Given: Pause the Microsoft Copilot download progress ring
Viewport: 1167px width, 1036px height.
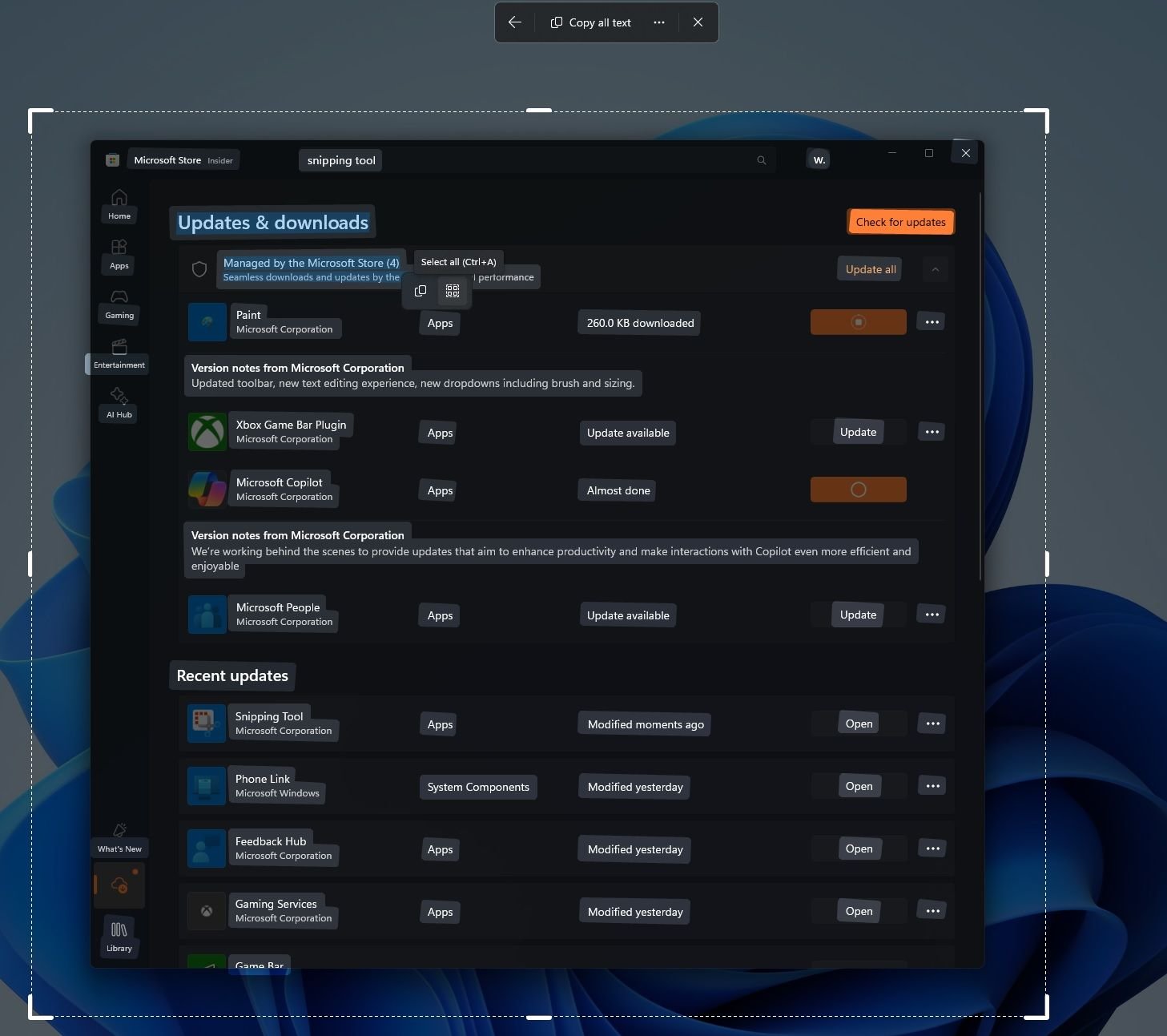Looking at the screenshot, I should [x=858, y=489].
